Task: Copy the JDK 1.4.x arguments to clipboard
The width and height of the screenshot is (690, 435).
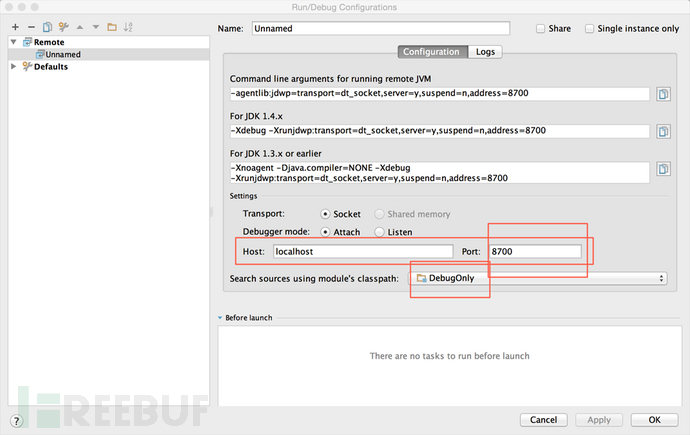Action: point(663,131)
